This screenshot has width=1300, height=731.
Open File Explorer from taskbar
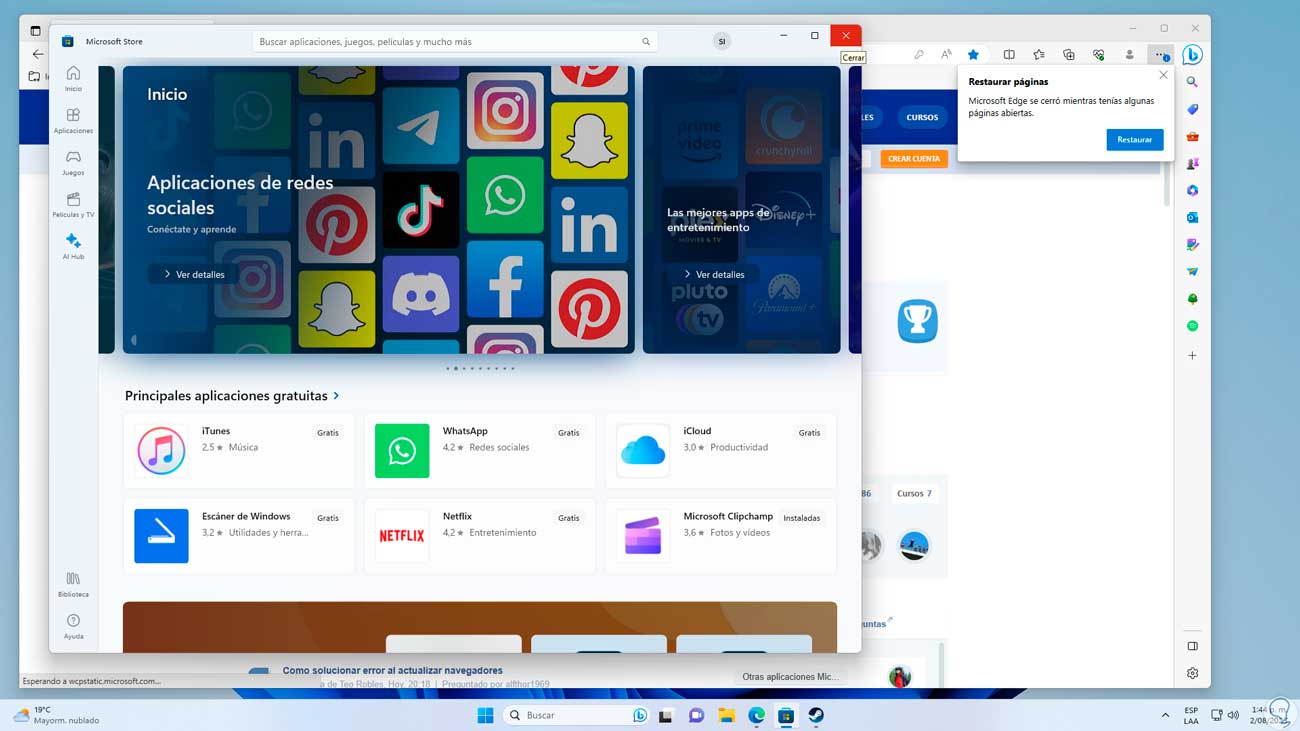[727, 715]
